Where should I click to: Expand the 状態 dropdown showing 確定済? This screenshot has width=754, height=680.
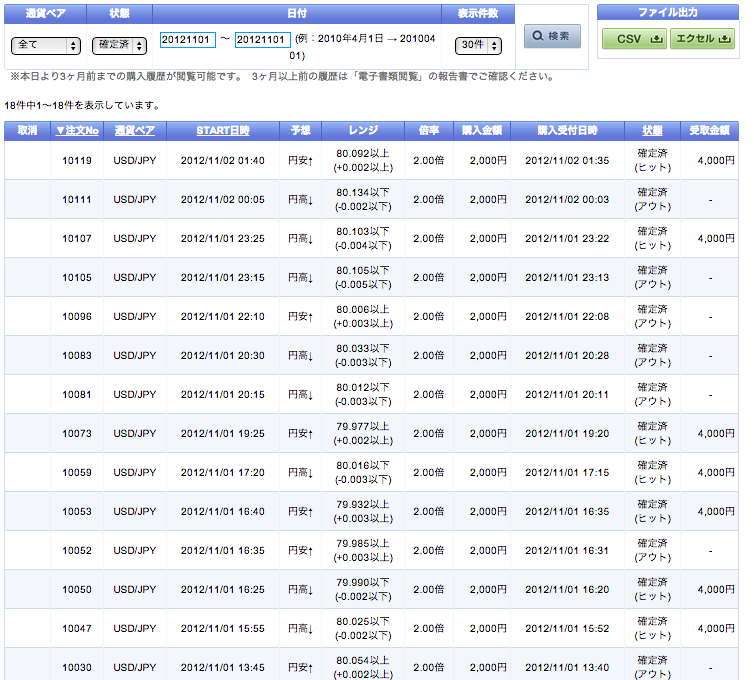(x=118, y=46)
